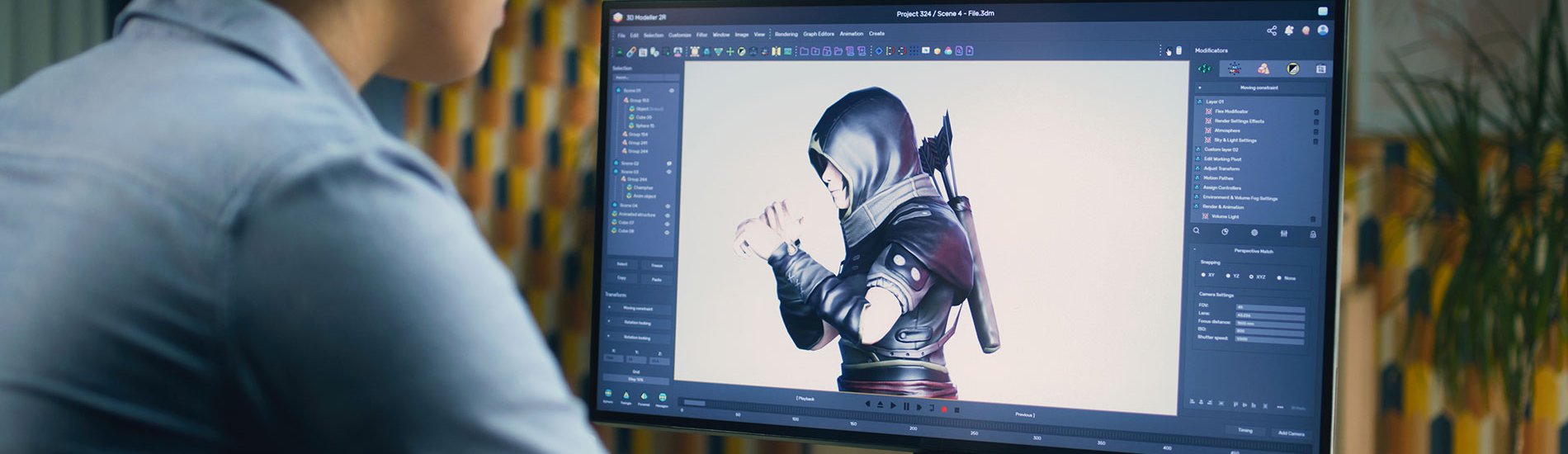Open the notifications bell

click(1289, 31)
